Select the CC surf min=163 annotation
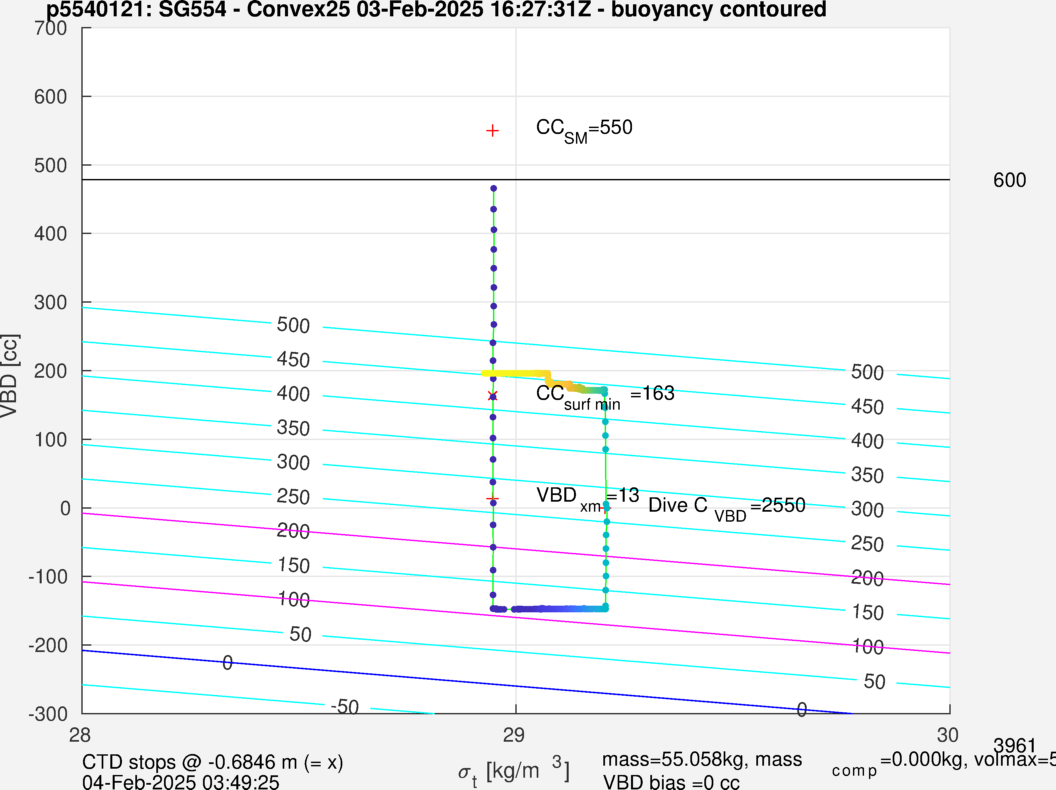The width and height of the screenshot is (1056, 790). 605,394
